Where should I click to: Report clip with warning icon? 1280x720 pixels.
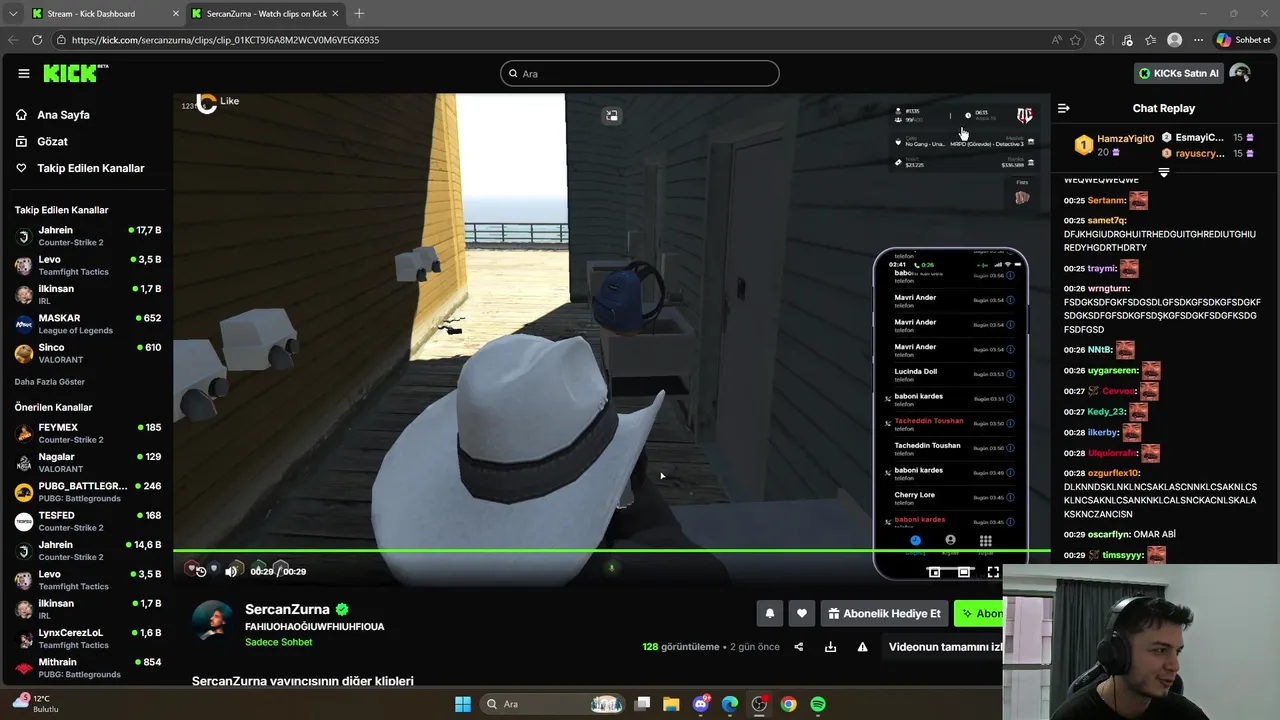tap(862, 647)
